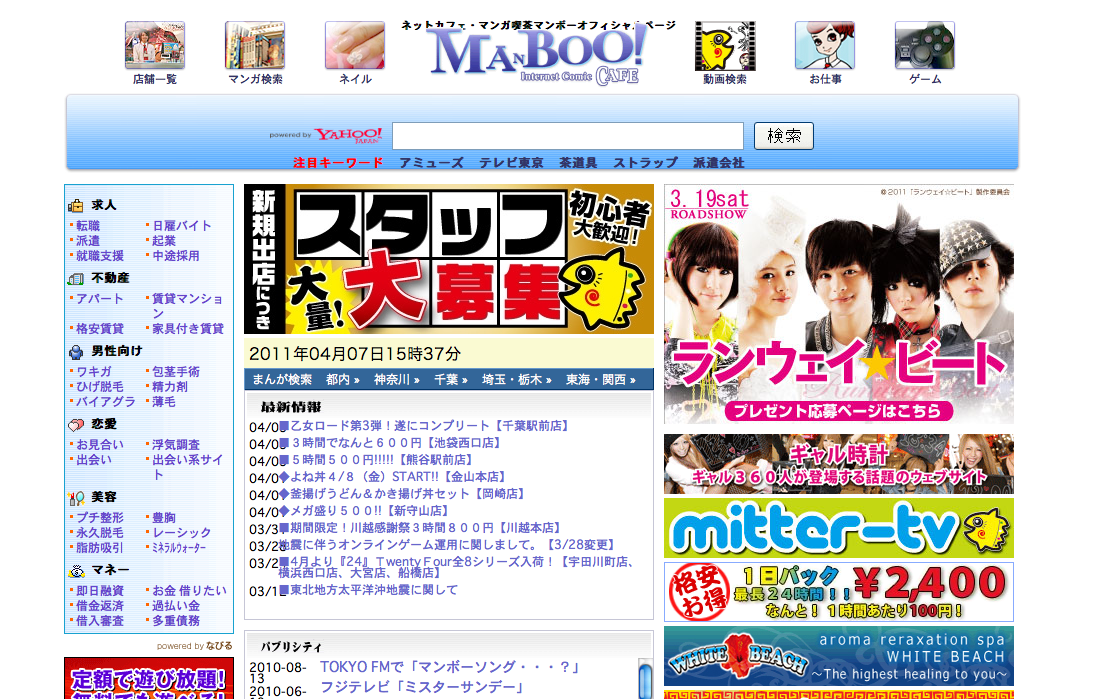1116x699 pixels.
Task: Open the White Beach spa banner
Action: 838,656
